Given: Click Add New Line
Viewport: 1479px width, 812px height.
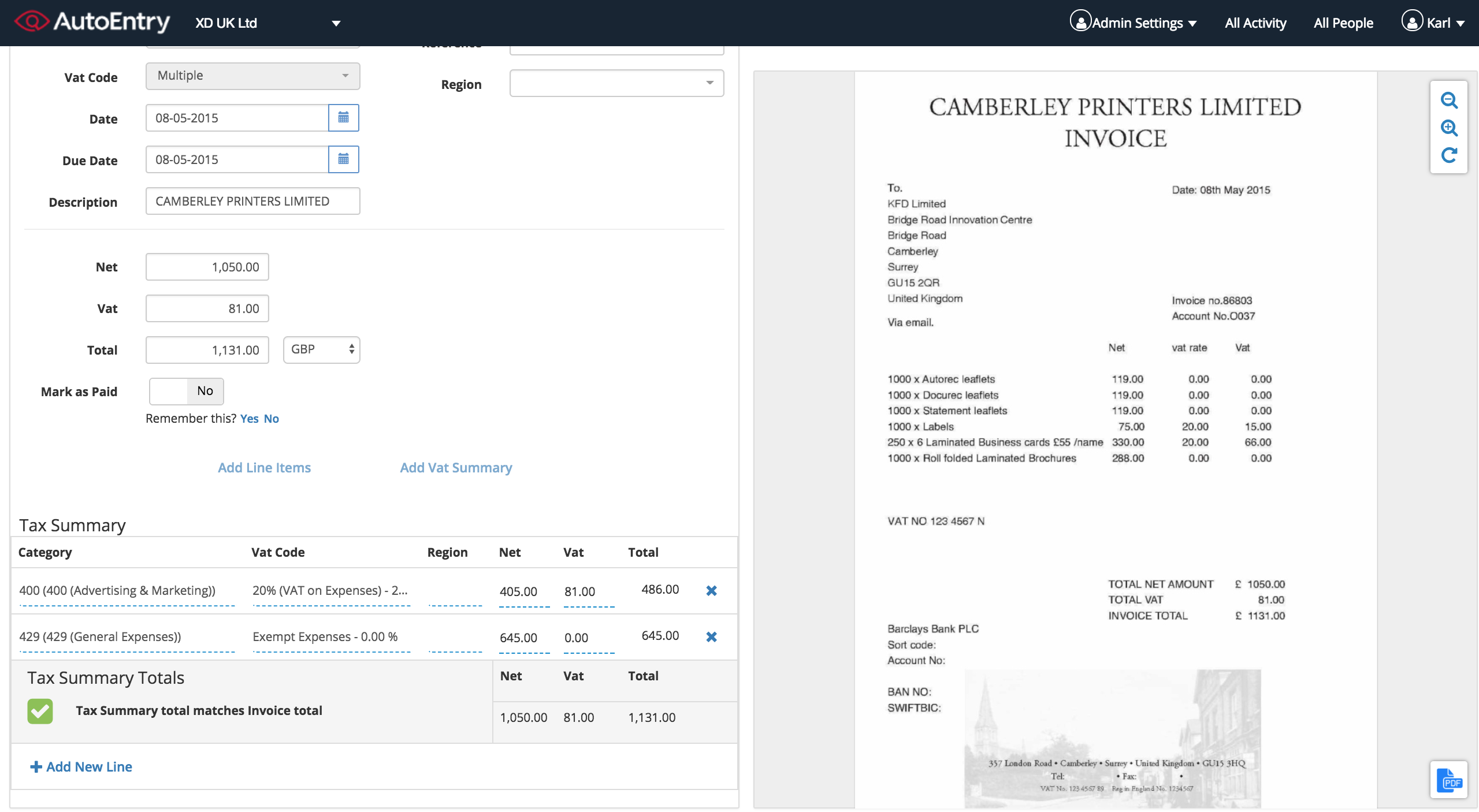Looking at the screenshot, I should tap(81, 766).
